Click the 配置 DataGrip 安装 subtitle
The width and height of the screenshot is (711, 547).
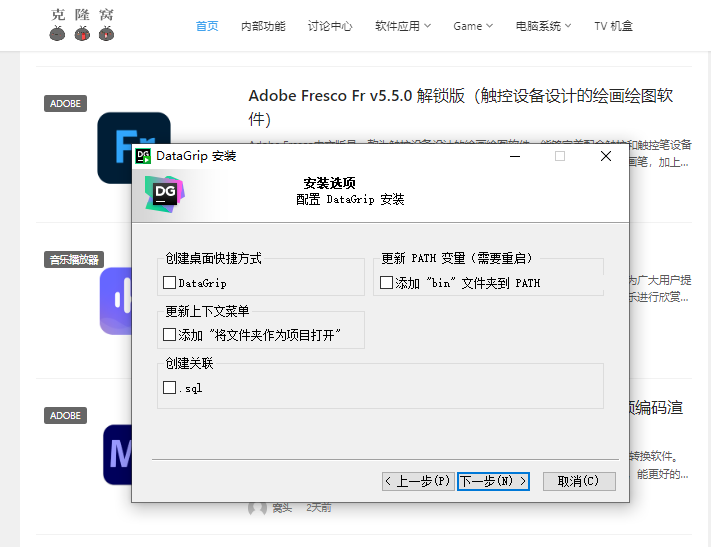coord(350,199)
